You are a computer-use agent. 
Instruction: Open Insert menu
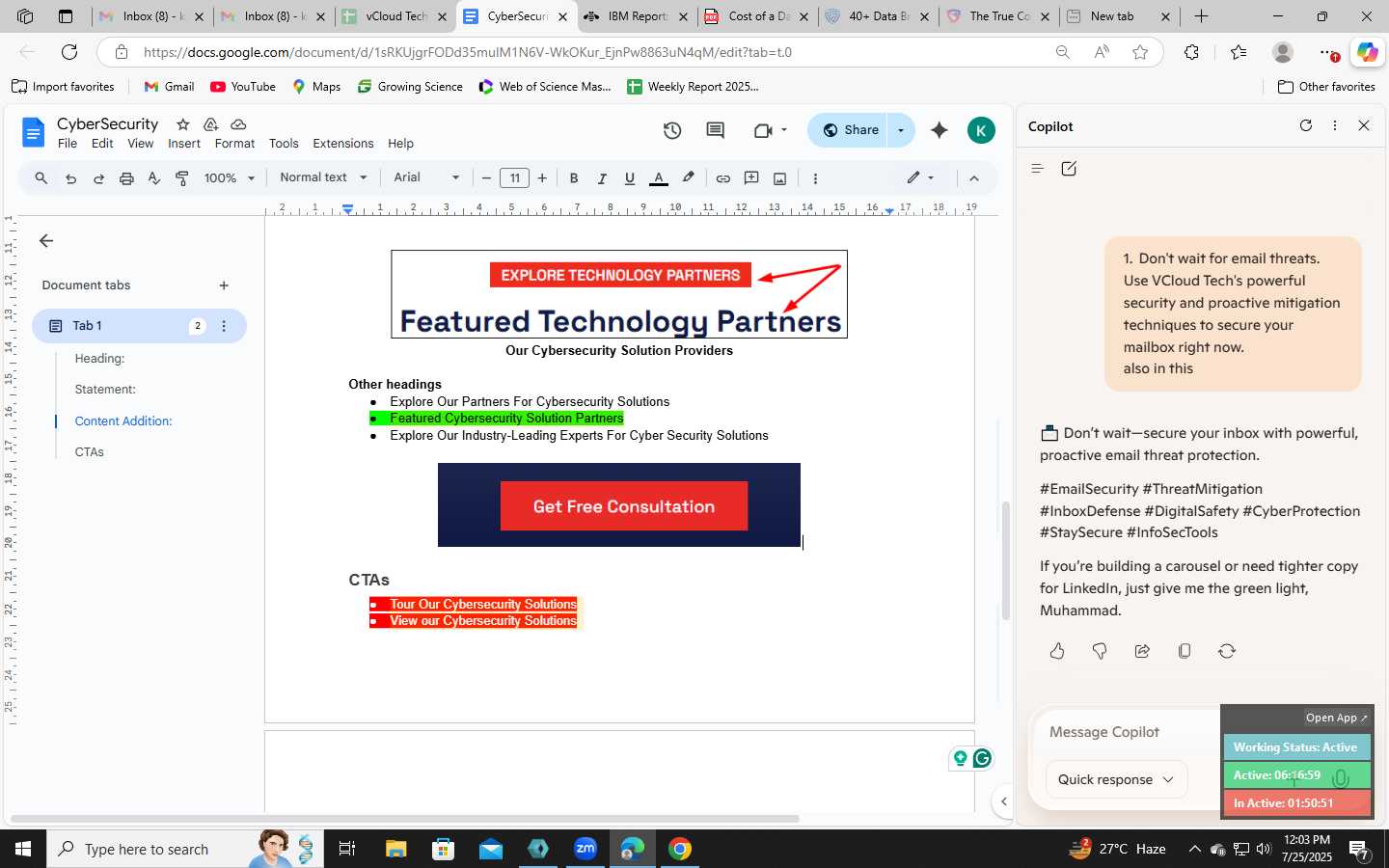(x=184, y=144)
